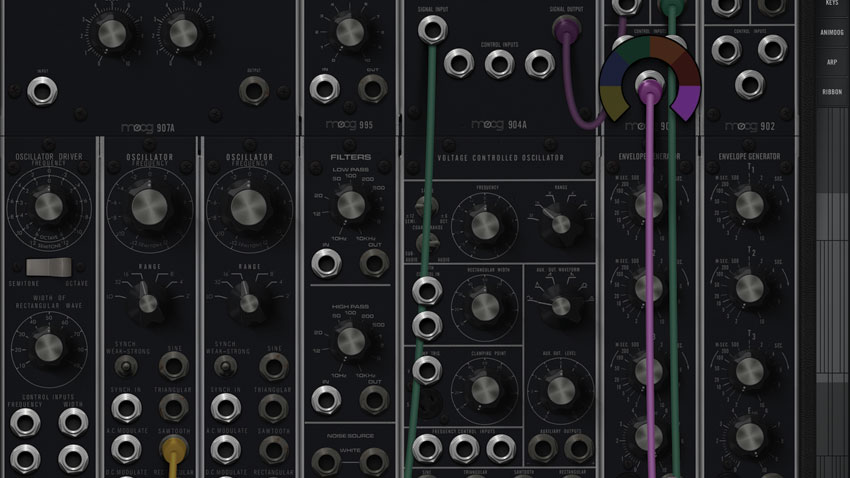
Task: Toggle the VCO Sub Audio/Audio switch
Action: click(427, 242)
